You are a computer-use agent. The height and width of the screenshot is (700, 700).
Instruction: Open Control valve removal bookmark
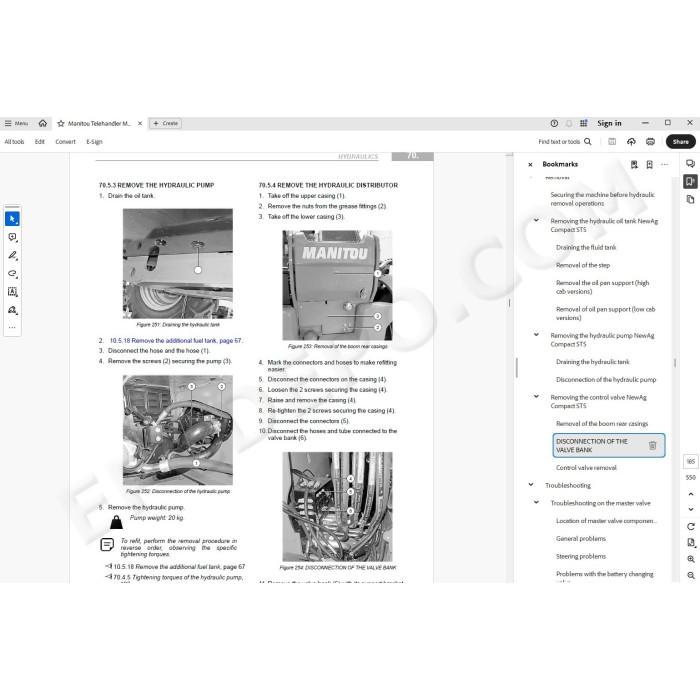point(586,468)
